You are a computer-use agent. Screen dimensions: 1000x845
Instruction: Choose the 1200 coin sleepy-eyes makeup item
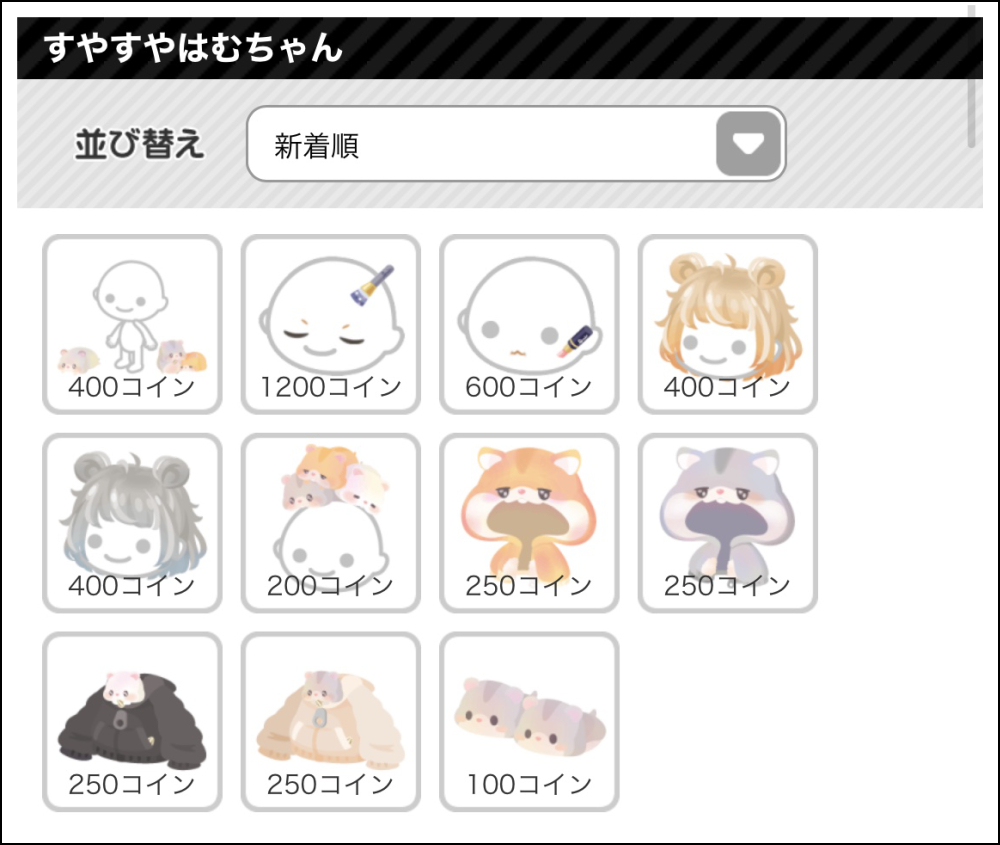[x=330, y=324]
